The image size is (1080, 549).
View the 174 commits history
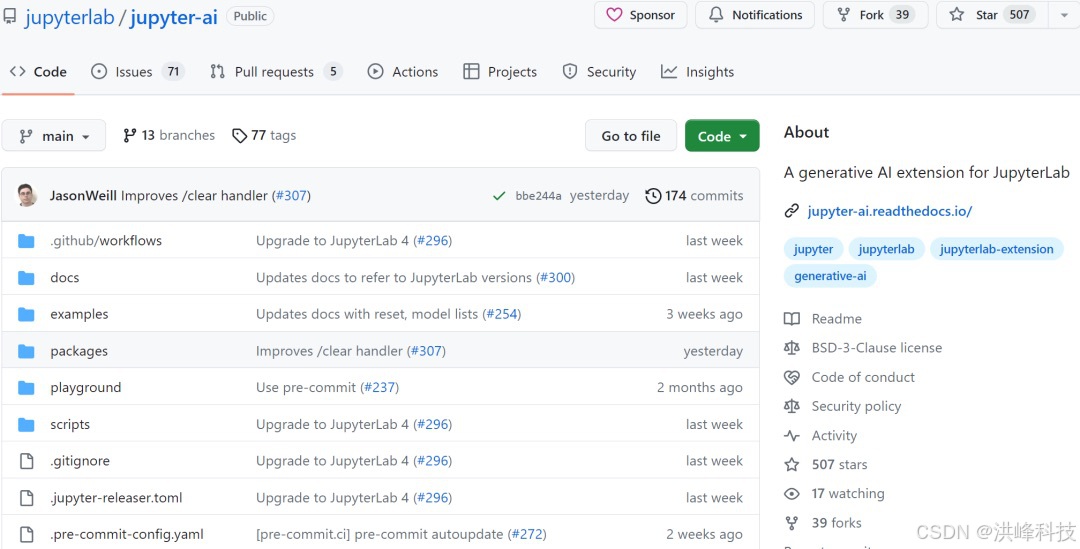[694, 196]
